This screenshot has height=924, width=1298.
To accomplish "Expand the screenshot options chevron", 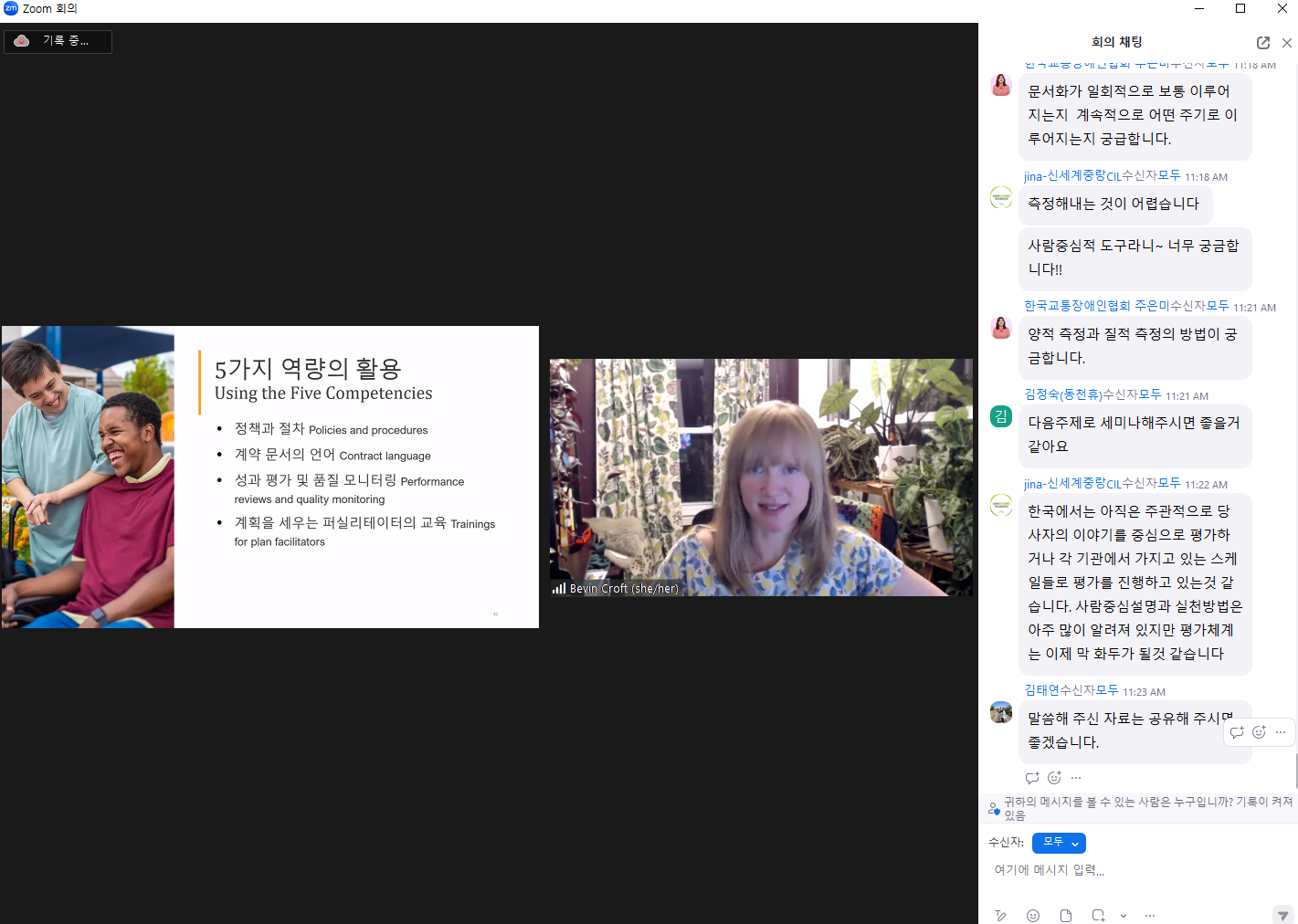I will [1124, 916].
